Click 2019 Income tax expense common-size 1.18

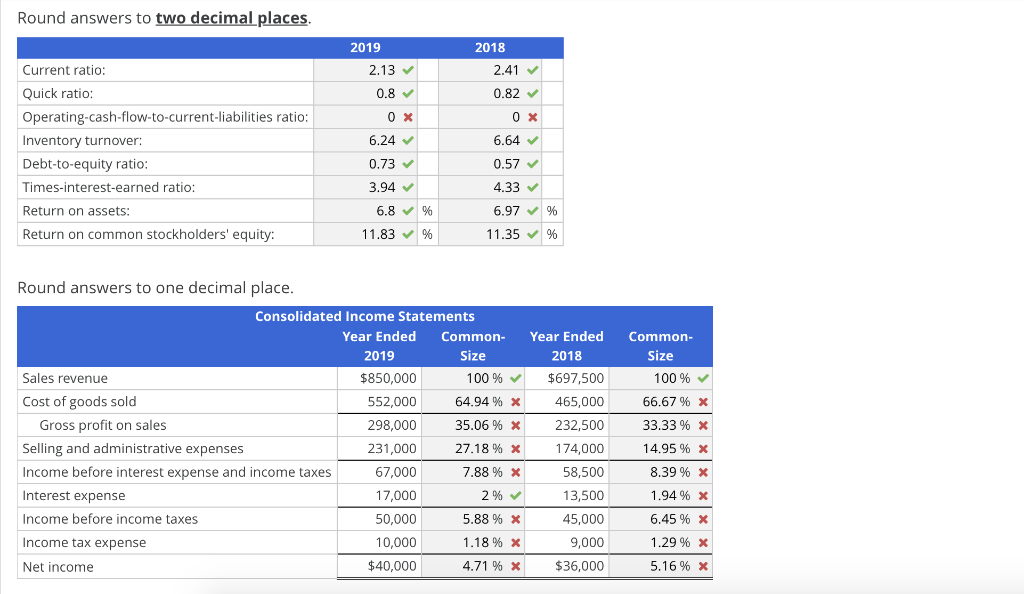point(473,543)
